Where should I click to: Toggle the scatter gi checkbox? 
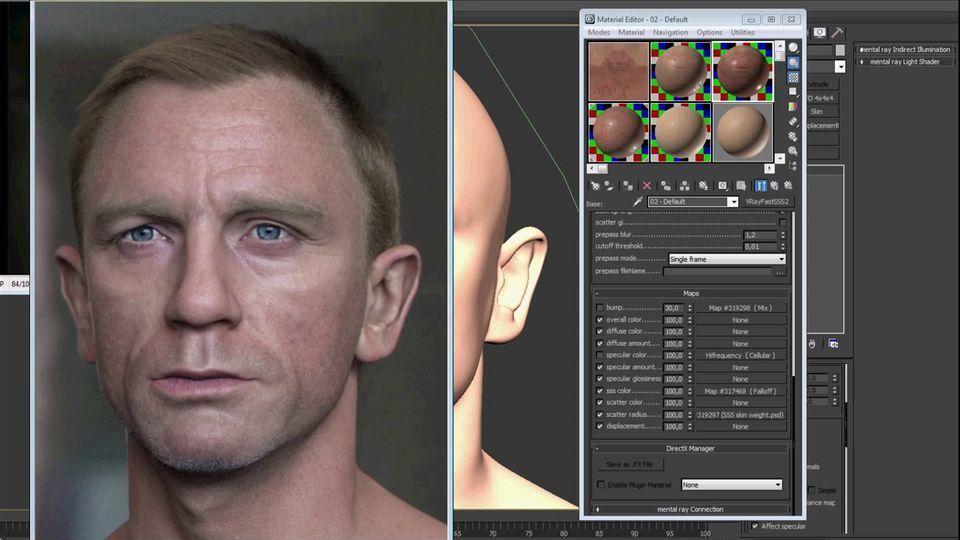pos(782,222)
